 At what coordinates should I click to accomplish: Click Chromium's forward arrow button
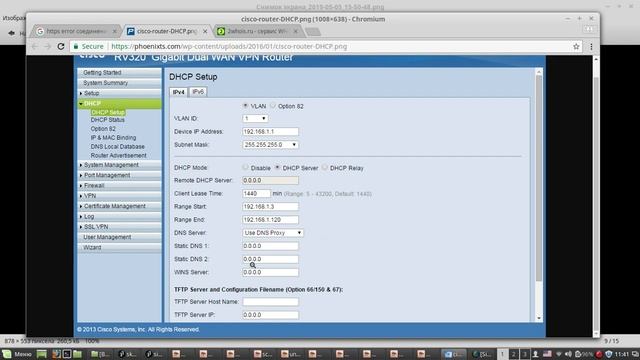[x=48, y=47]
